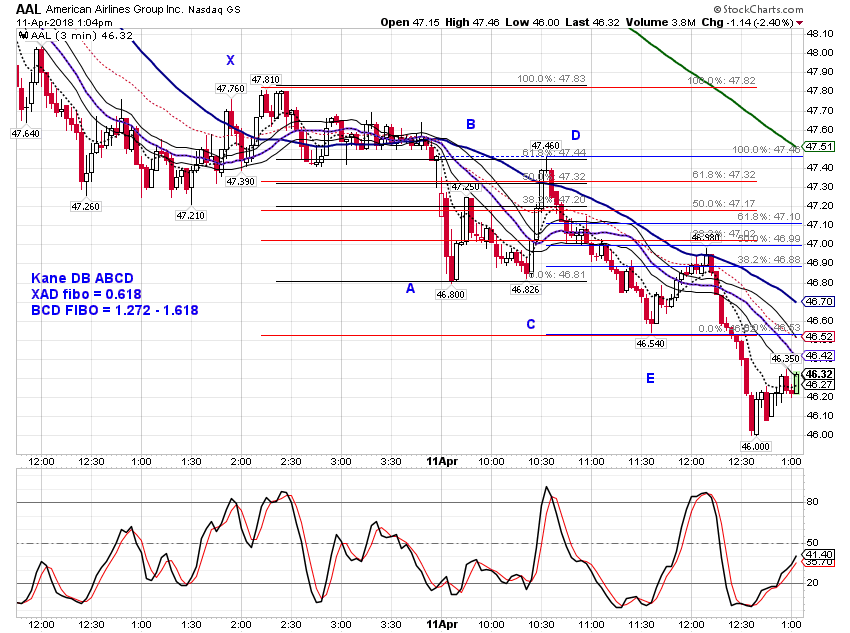The height and width of the screenshot is (633, 850).
Task: Click the Low 46.00 header value
Action: 532,22
